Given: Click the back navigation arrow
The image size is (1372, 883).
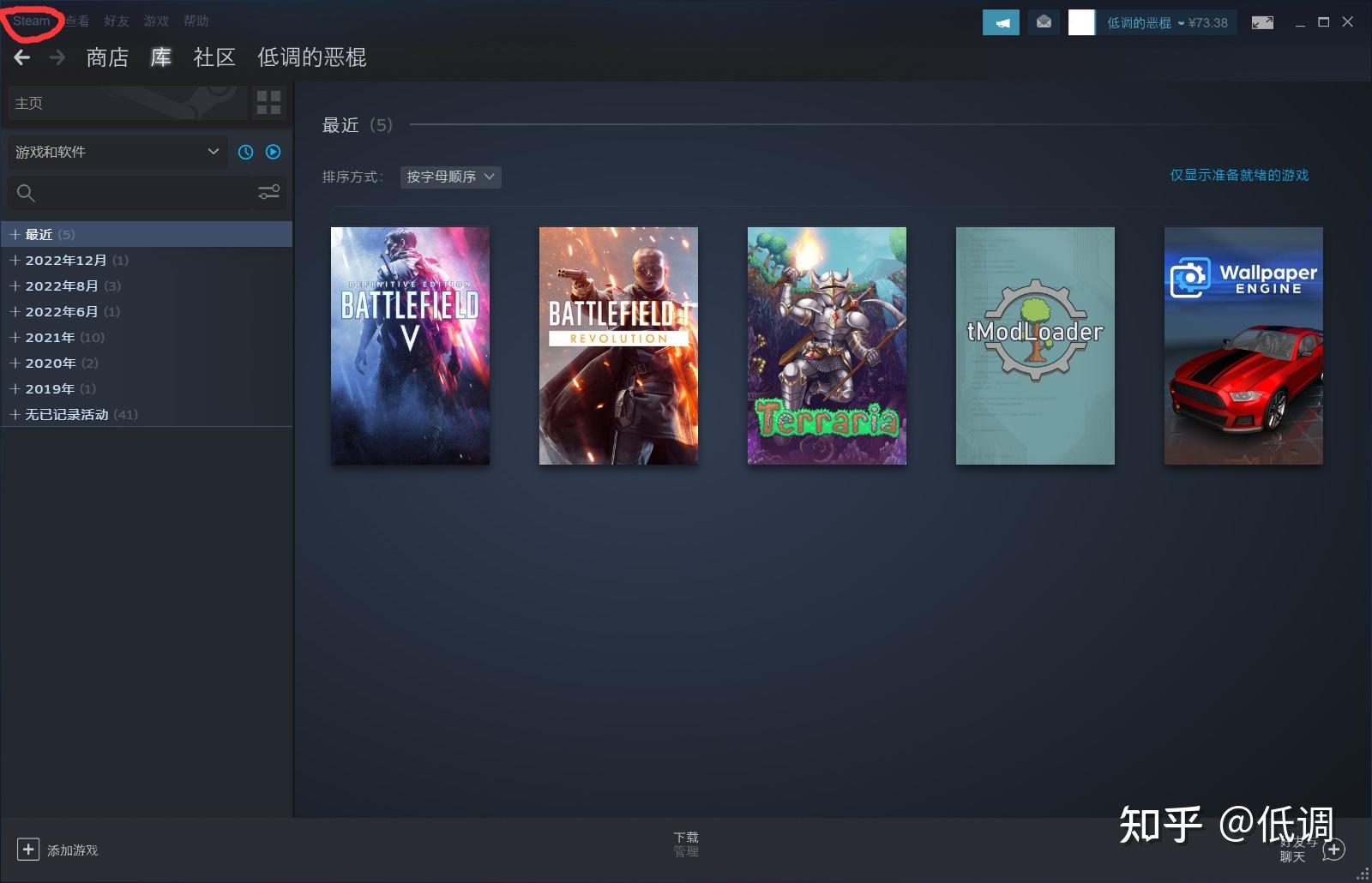Looking at the screenshot, I should pos(21,57).
